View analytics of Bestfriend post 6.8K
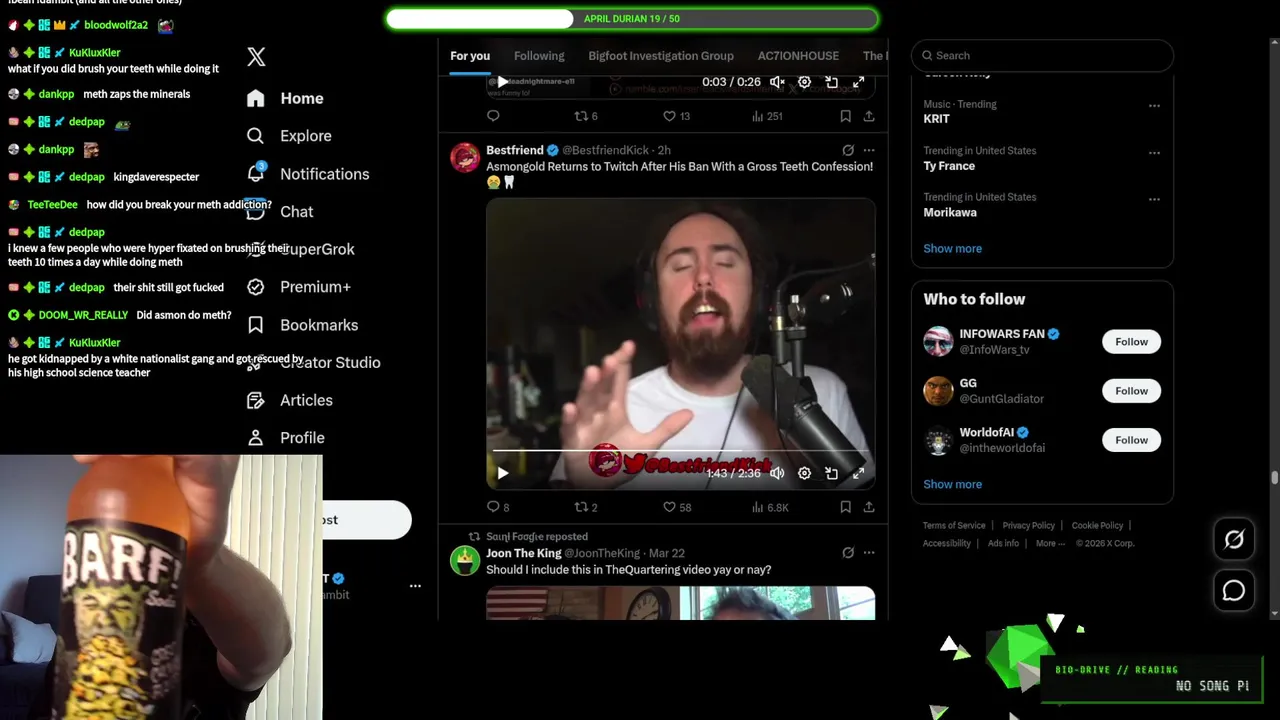Screen dimensions: 1280x720 coord(770,507)
